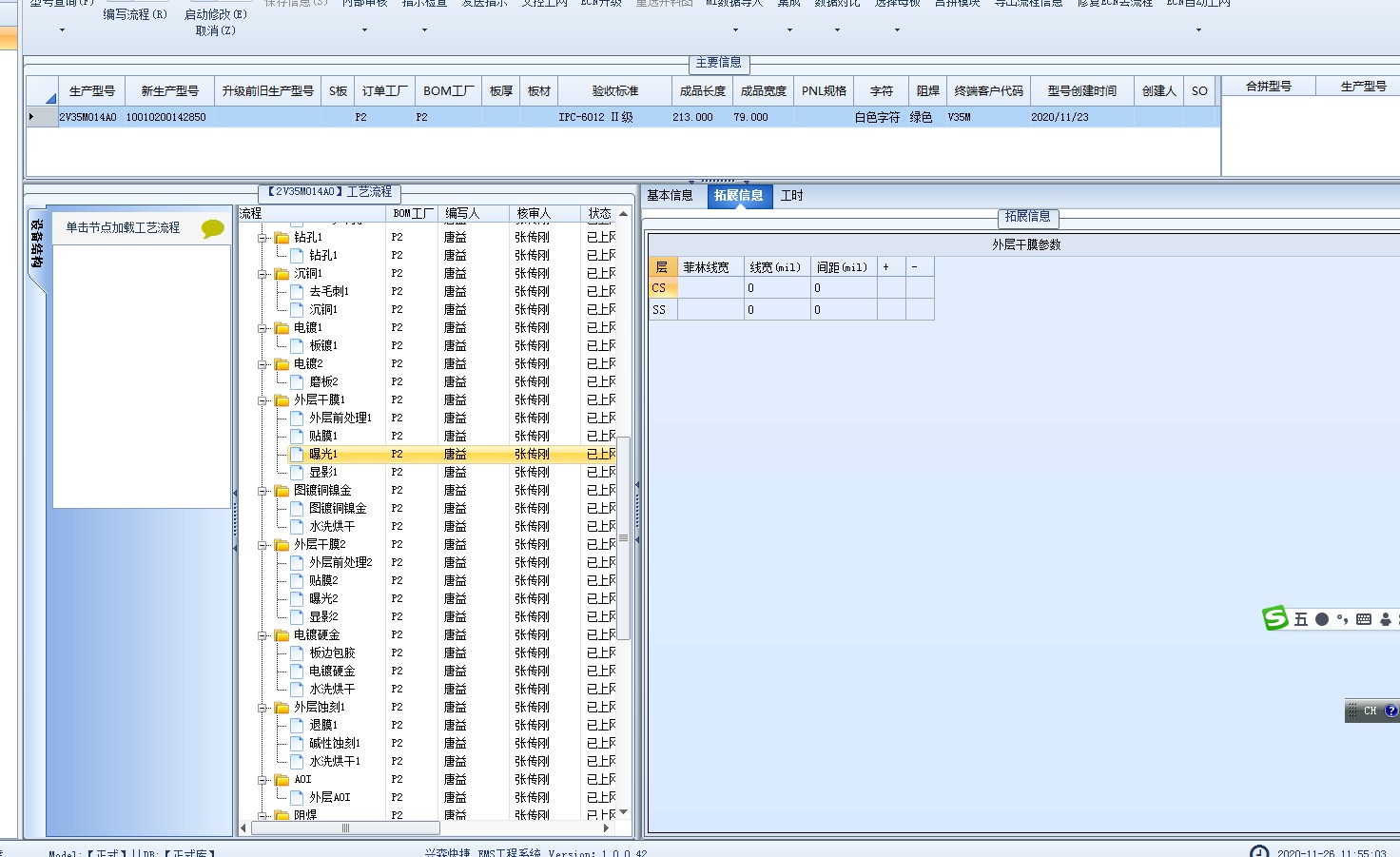Click the tree's vertical scrollbar down arrow

point(624,812)
